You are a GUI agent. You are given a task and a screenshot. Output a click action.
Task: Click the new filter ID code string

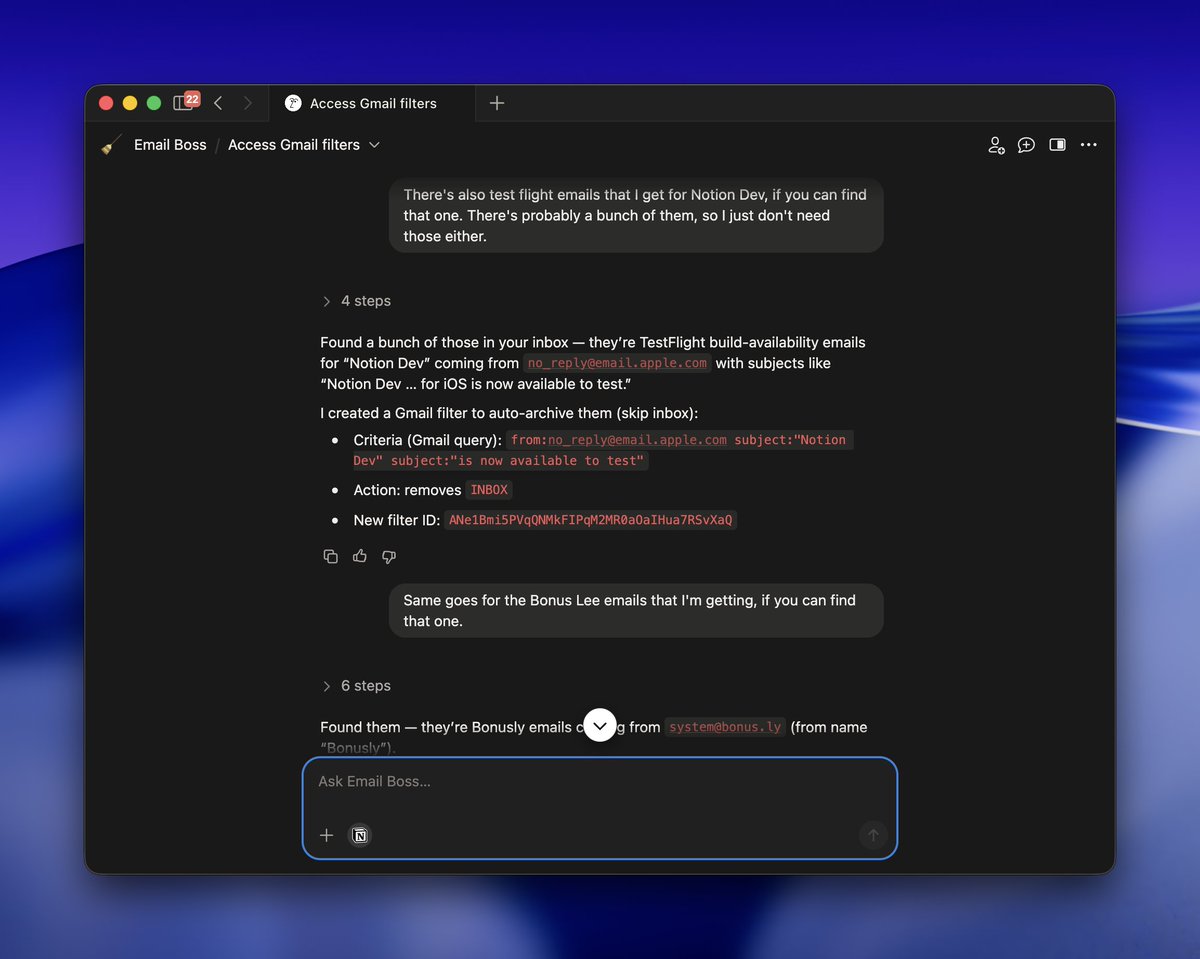coord(590,520)
